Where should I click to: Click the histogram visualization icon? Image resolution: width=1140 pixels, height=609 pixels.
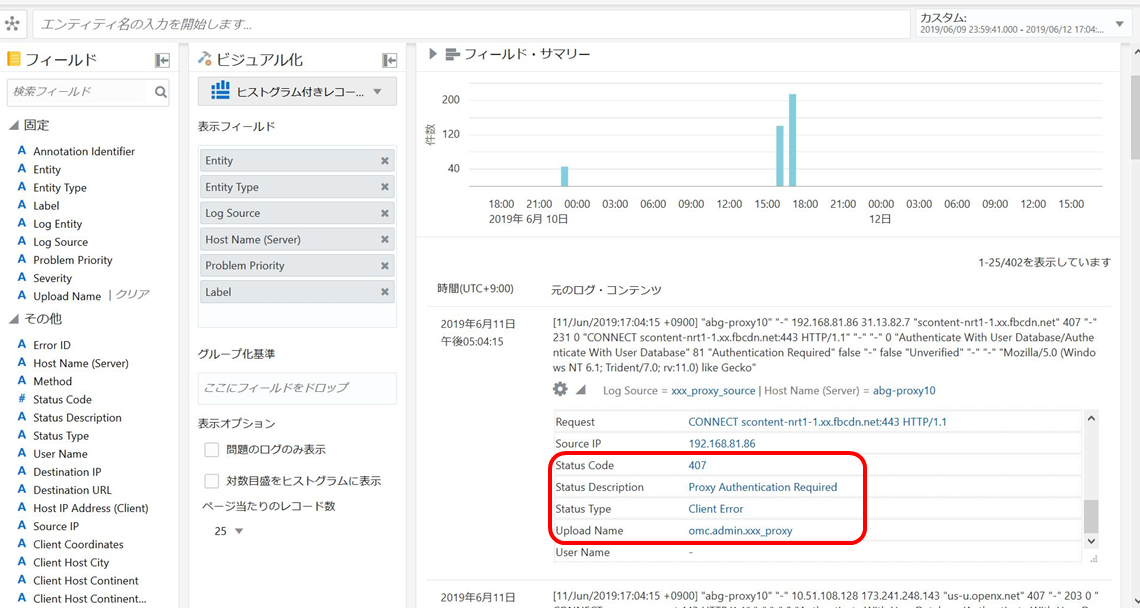(x=220, y=91)
